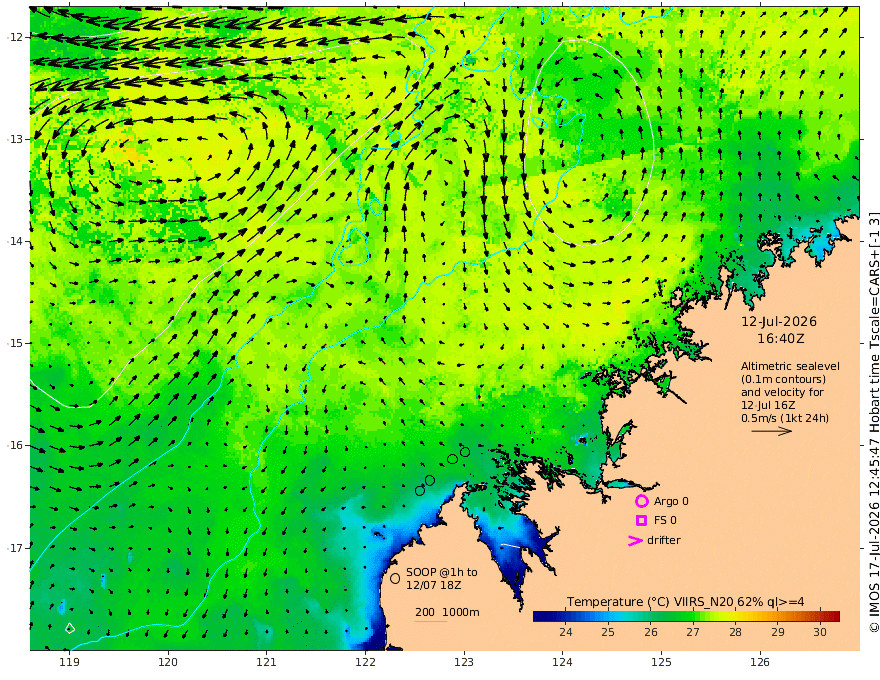Image resolution: width=880 pixels, height=680 pixels.
Task: Click the date text 12-Jul-2026
Action: (x=779, y=321)
